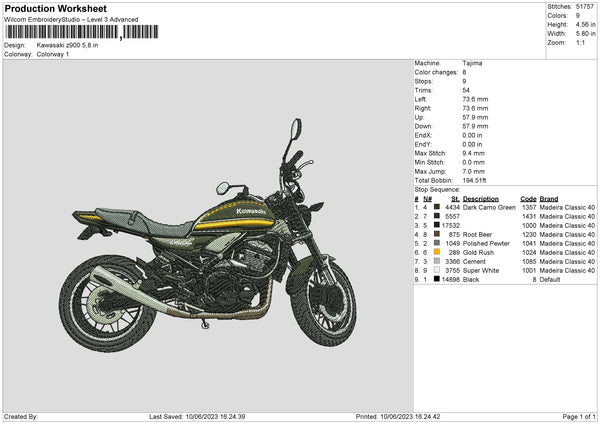Image resolution: width=600 pixels, height=424 pixels.
Task: Click the 'Super White' description text
Action: 481,271
